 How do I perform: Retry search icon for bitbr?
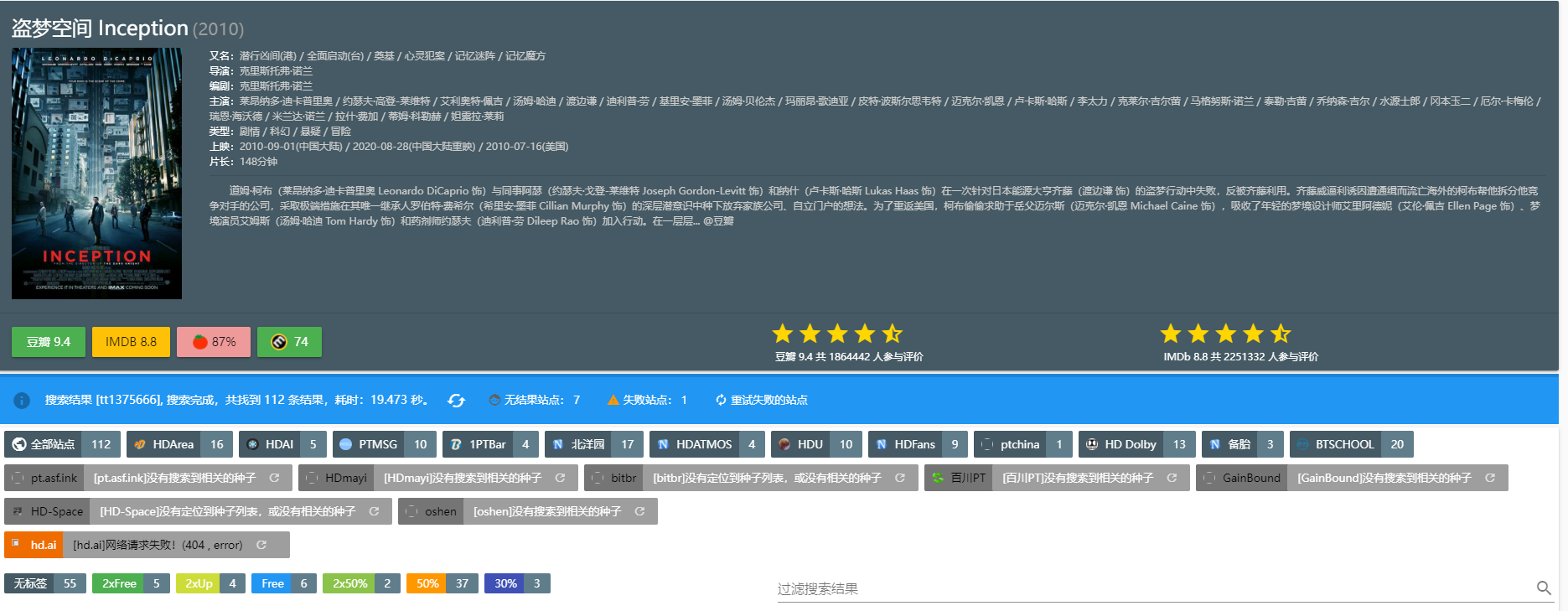[900, 478]
